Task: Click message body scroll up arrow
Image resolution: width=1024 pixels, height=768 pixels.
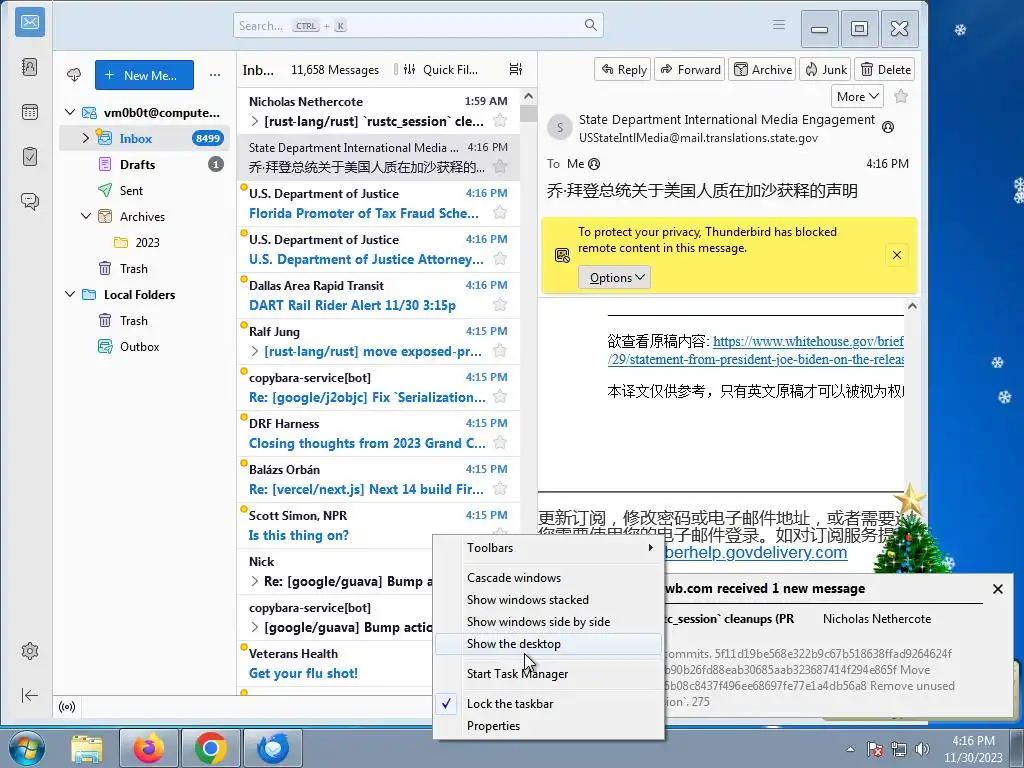Action: 912,306
